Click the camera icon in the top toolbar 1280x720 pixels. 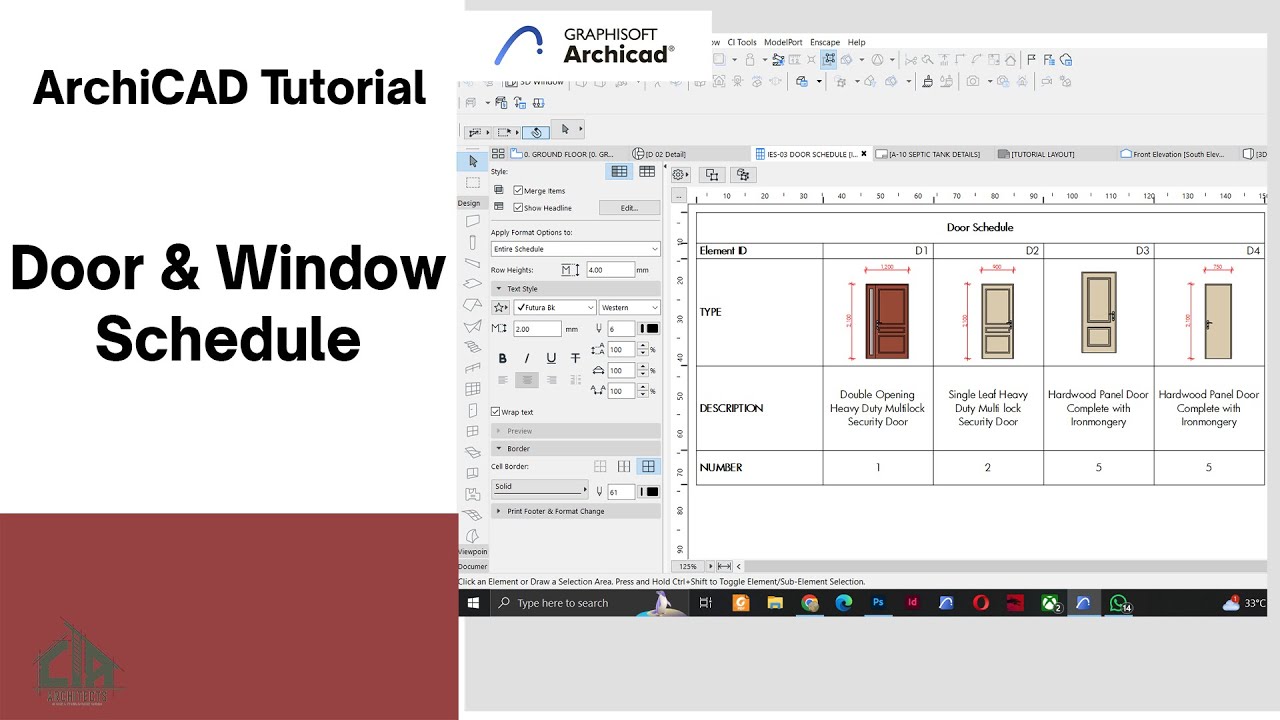pyautogui.click(x=973, y=81)
